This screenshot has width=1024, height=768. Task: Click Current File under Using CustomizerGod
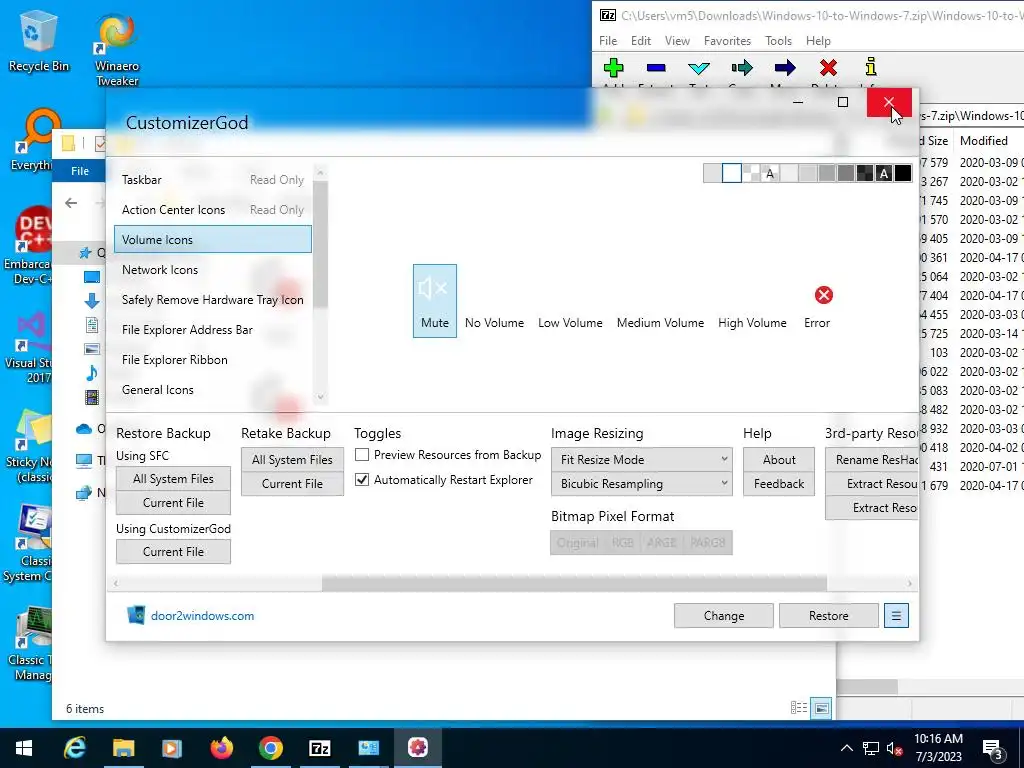point(173,551)
